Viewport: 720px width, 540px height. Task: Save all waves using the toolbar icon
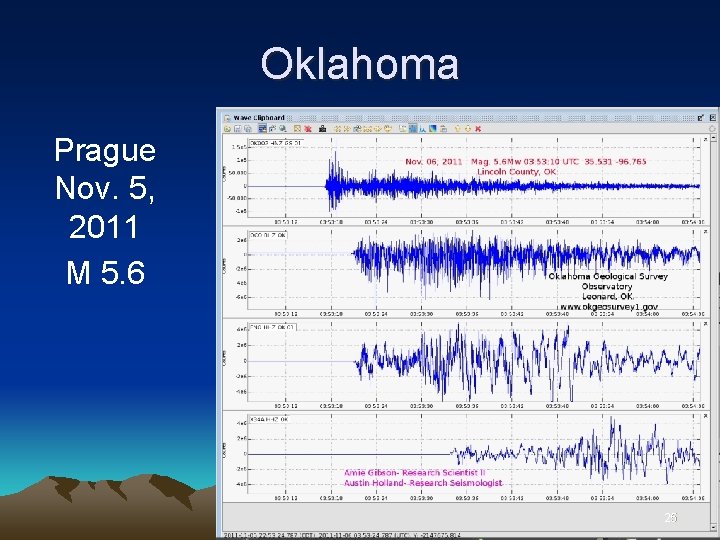tap(248, 129)
